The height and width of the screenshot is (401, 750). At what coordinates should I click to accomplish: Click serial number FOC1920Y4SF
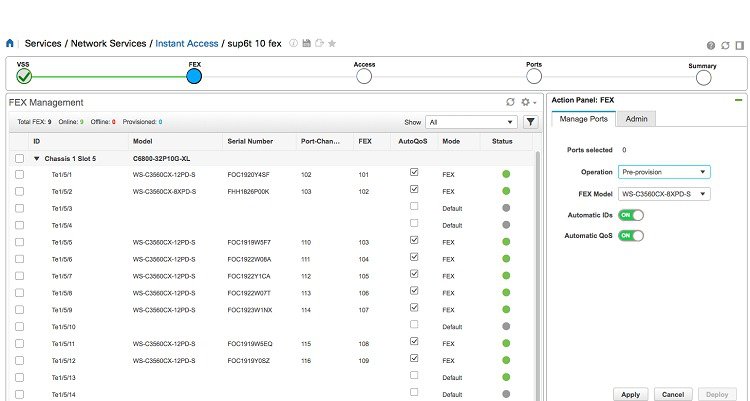[x=248, y=175]
